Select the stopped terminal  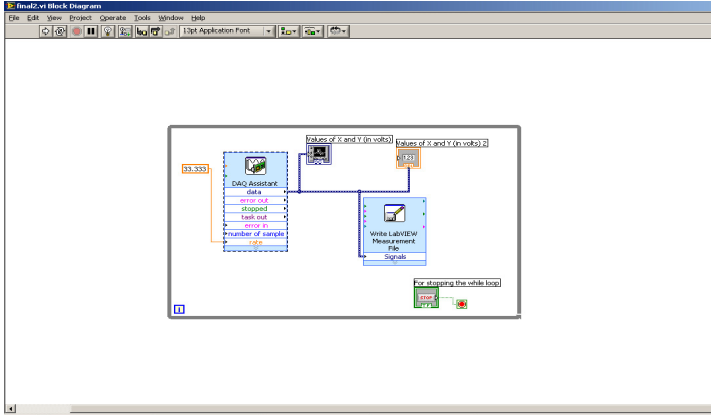(x=256, y=209)
